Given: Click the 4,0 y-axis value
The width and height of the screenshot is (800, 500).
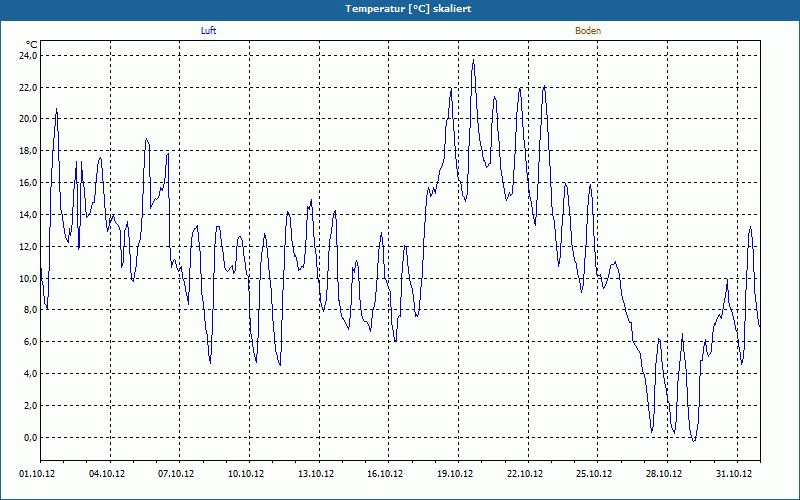Looking at the screenshot, I should 30,373.
